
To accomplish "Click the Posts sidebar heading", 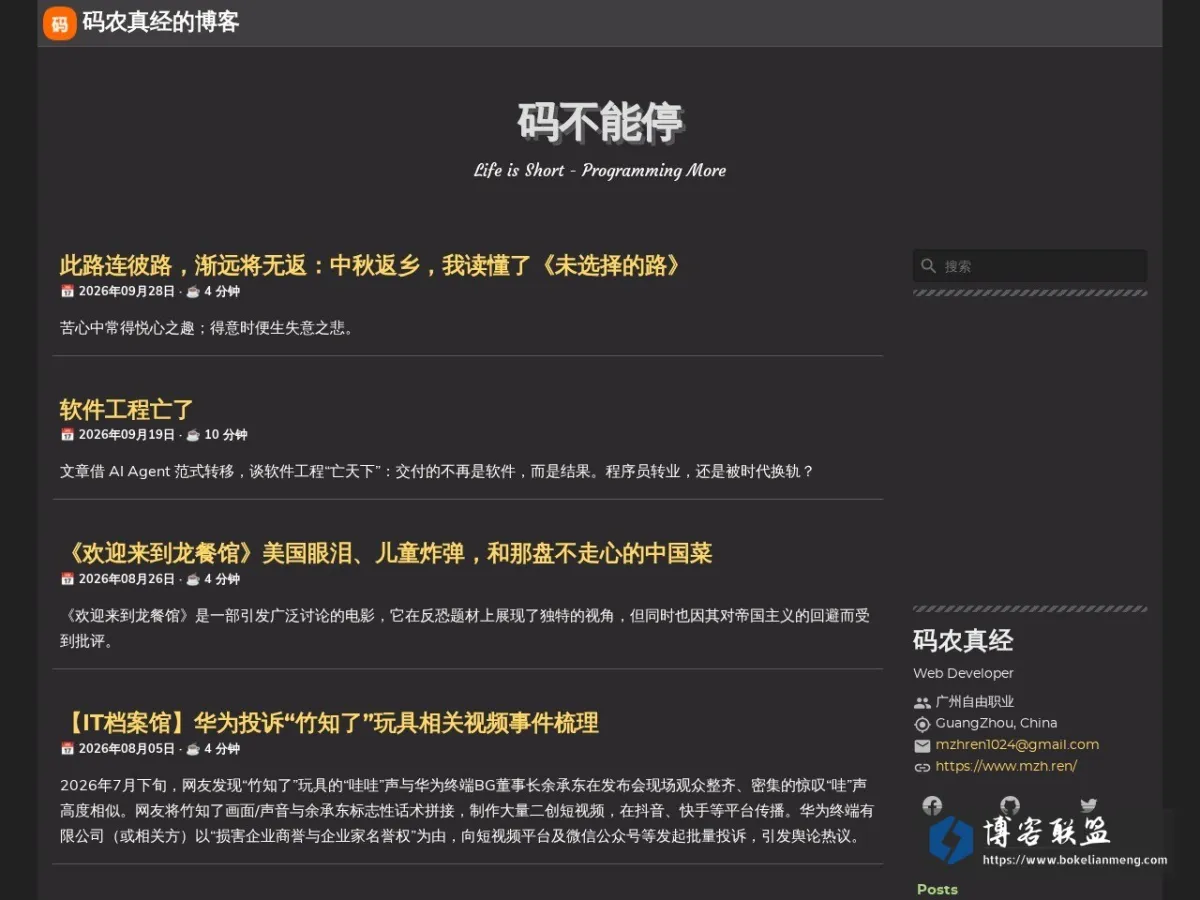I will (x=937, y=890).
